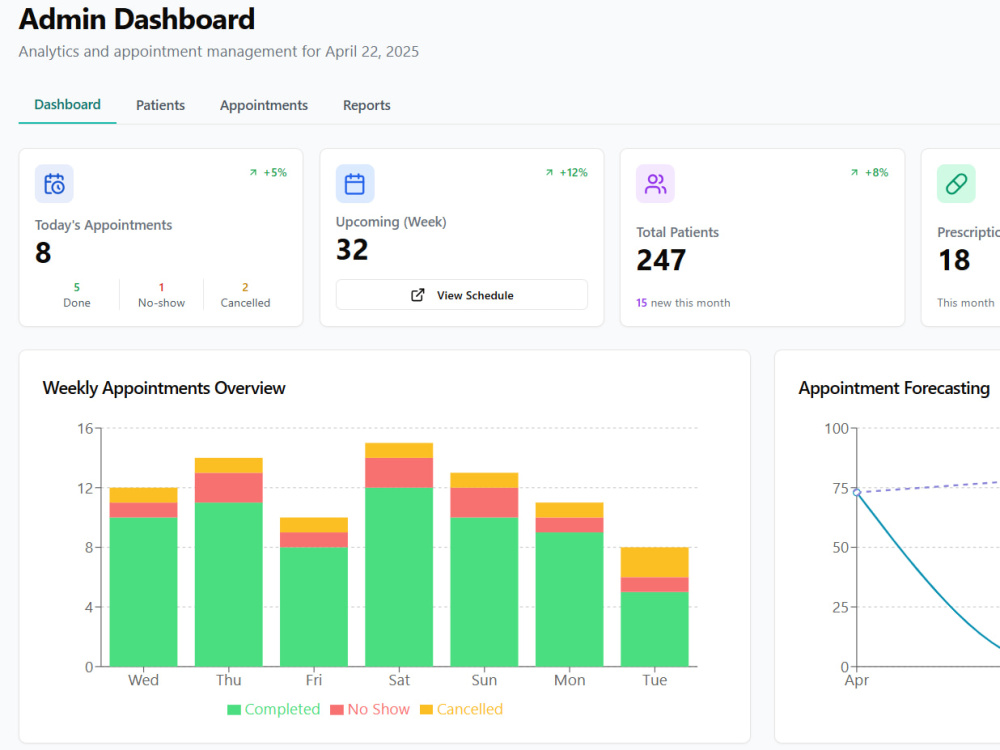Toggle the No Show legend item

point(370,709)
